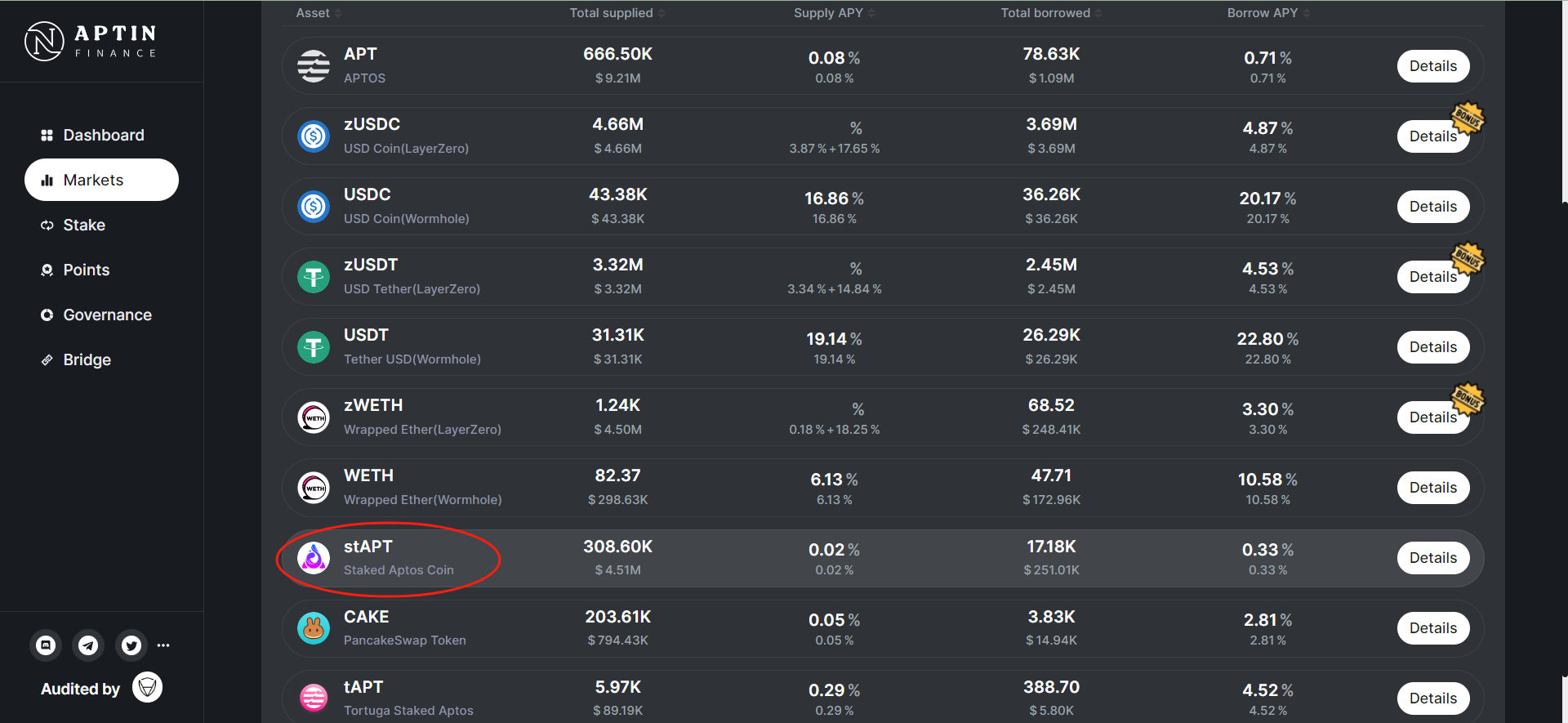Image resolution: width=1568 pixels, height=723 pixels.
Task: Select 'USD Coin(LayerZero)' asset name
Action: pos(406,149)
